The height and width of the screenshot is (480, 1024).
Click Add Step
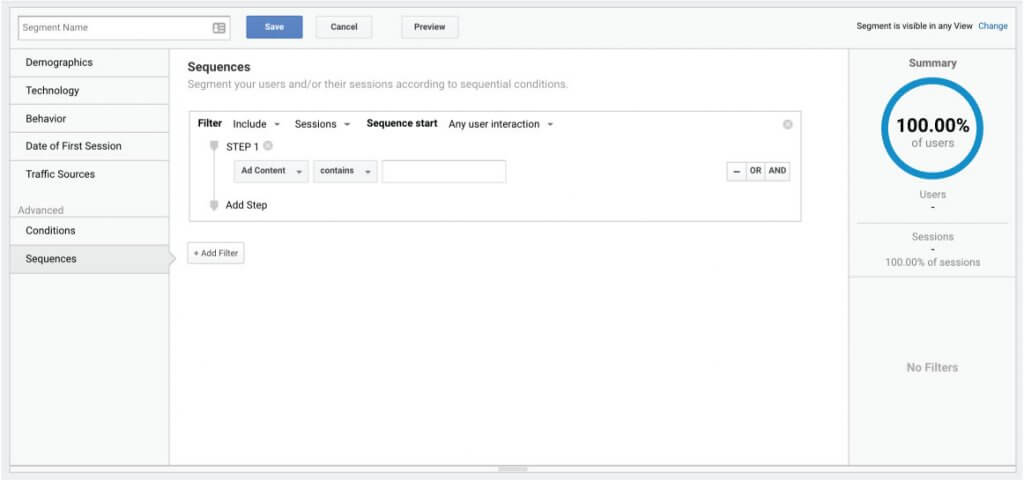[246, 205]
